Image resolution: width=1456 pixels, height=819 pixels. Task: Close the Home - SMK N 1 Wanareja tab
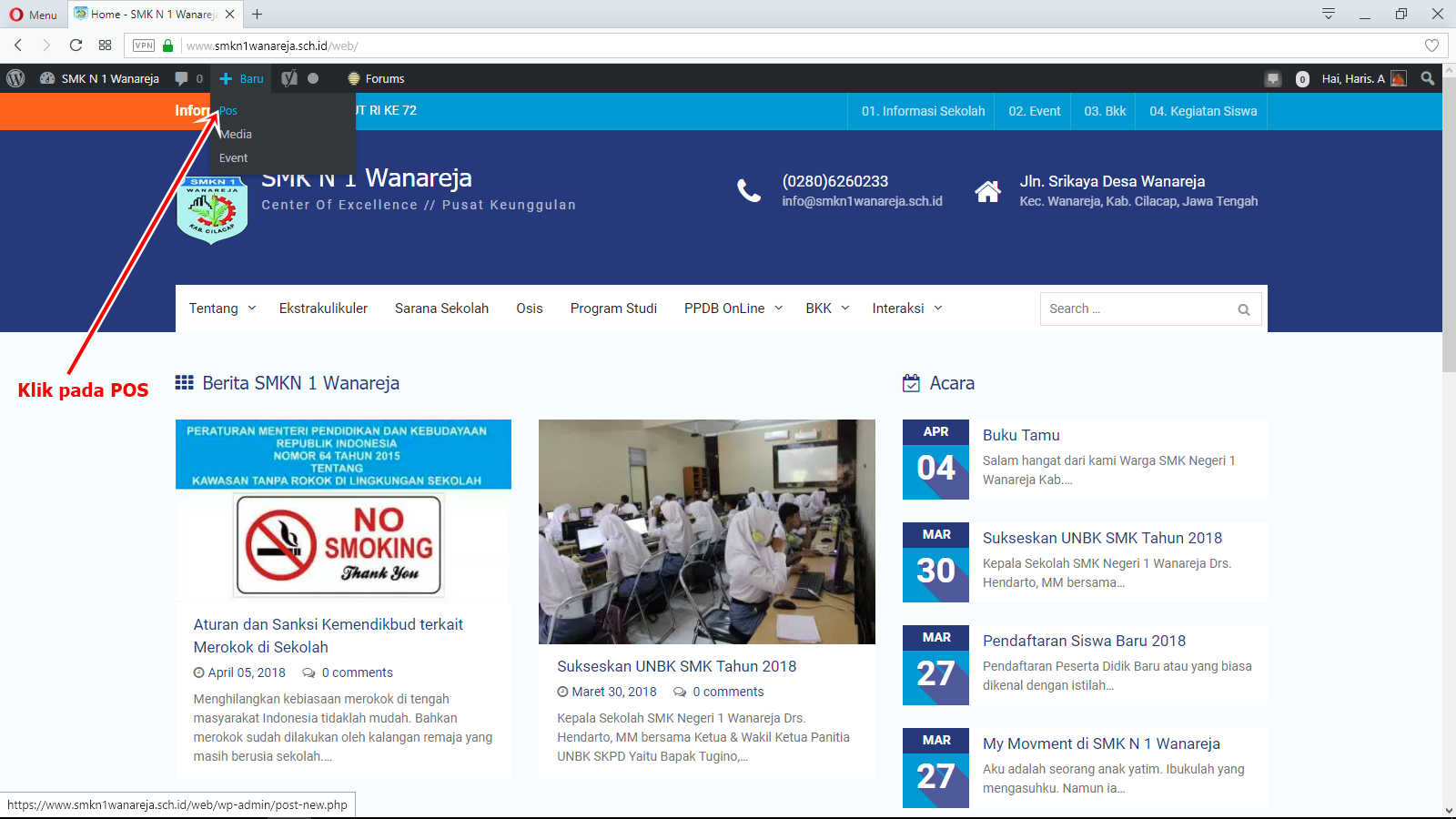pos(229,14)
